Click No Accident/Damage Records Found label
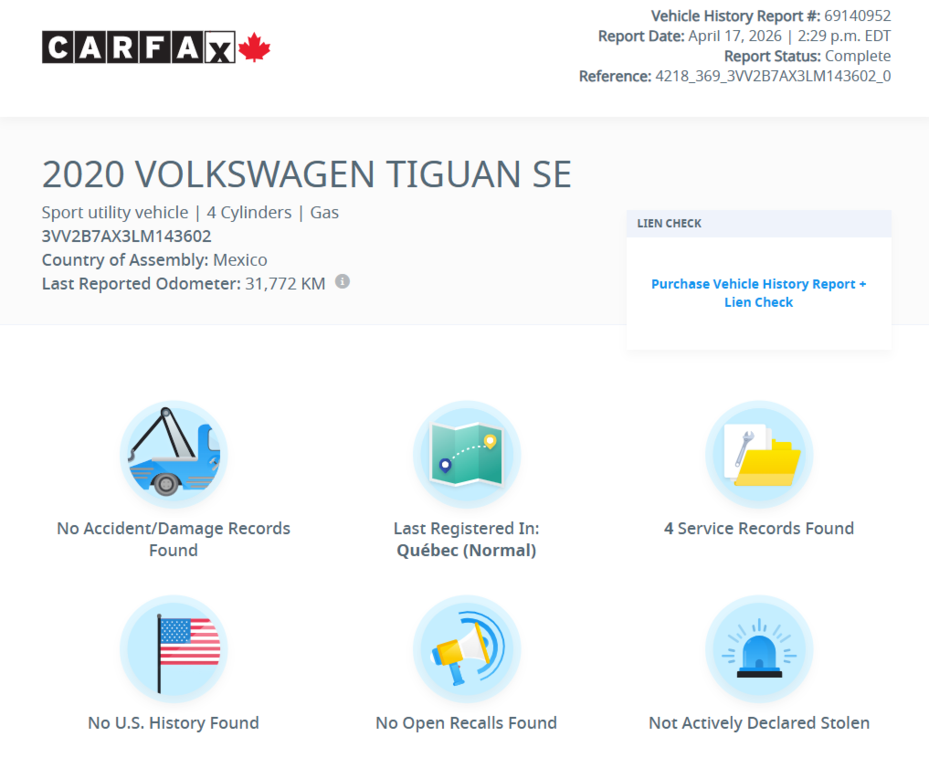 tap(173, 539)
